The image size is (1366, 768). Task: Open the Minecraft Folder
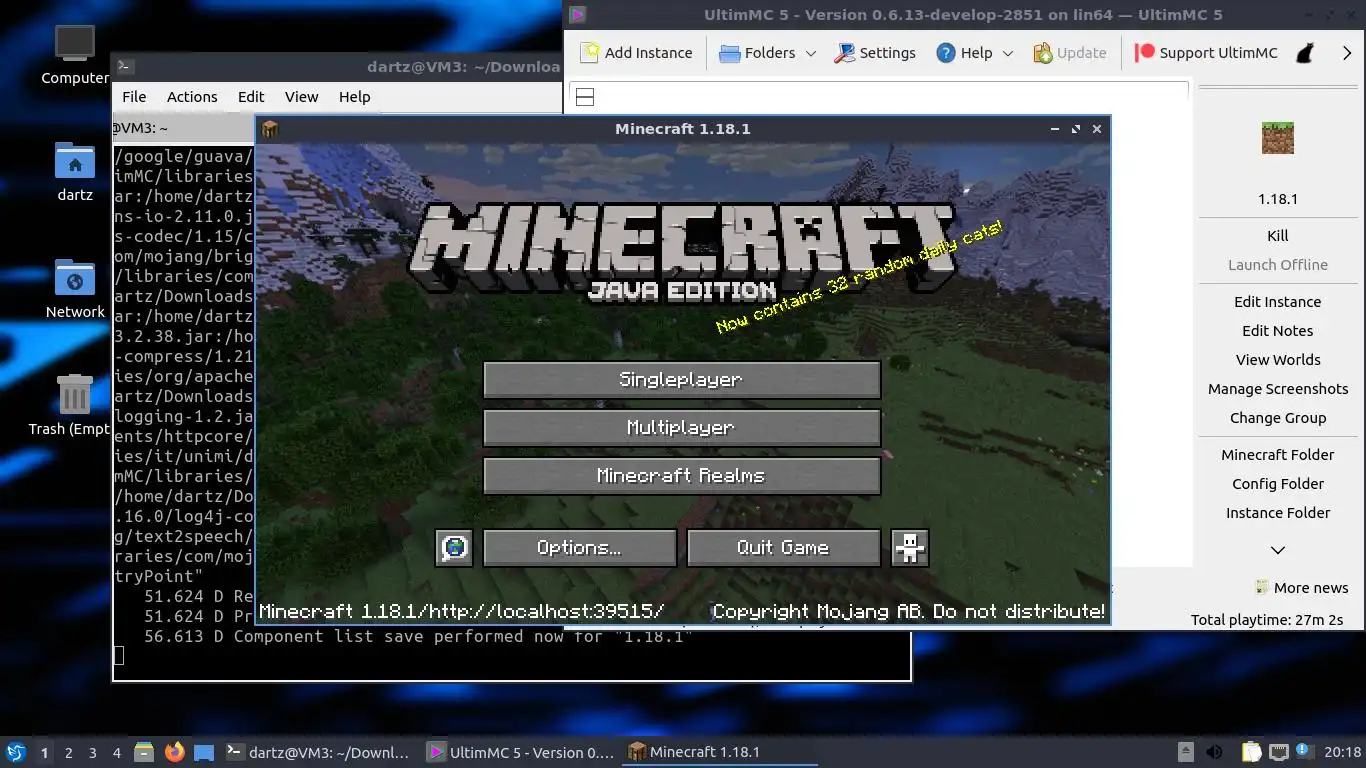[x=1278, y=455]
